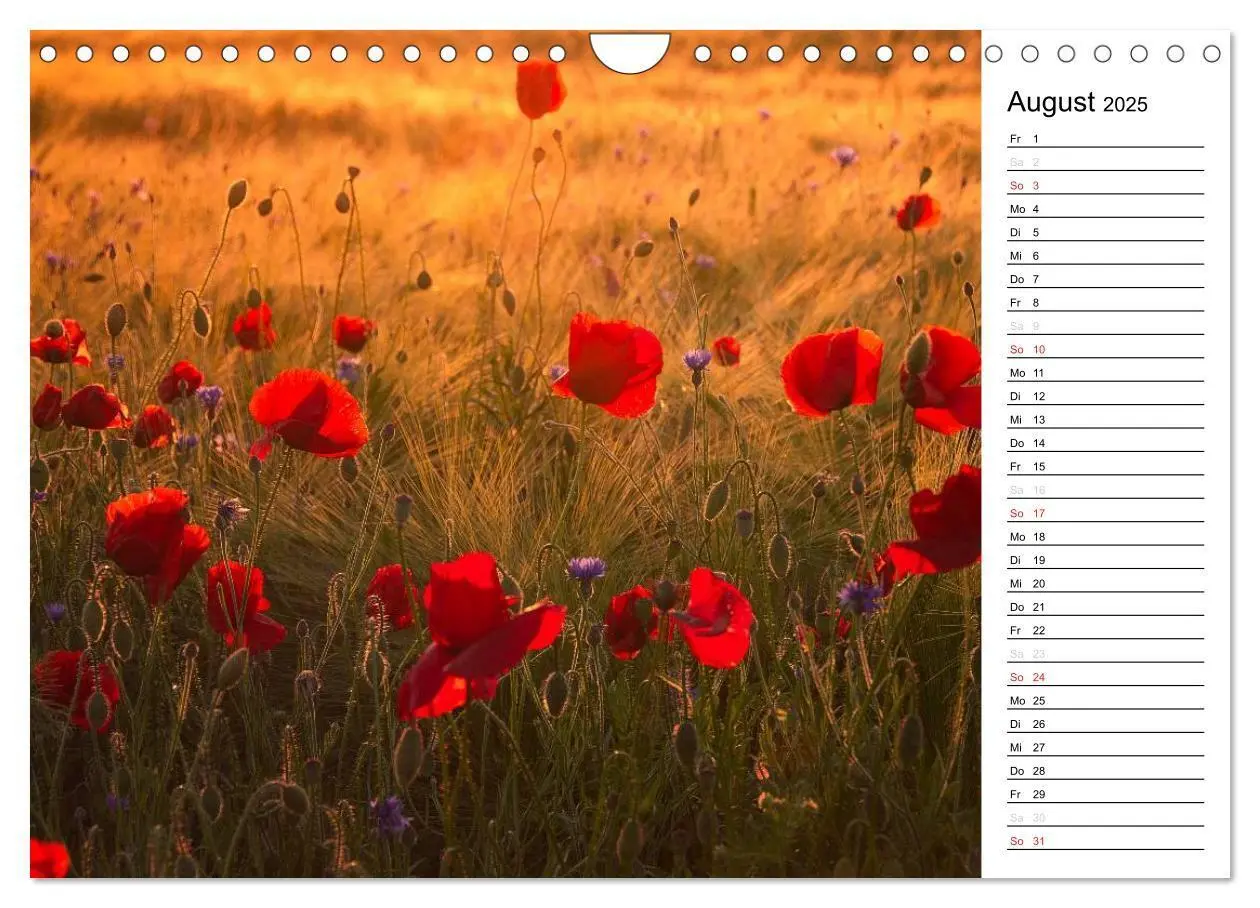Select the Fr 22 calendar row

pyautogui.click(x=1105, y=629)
